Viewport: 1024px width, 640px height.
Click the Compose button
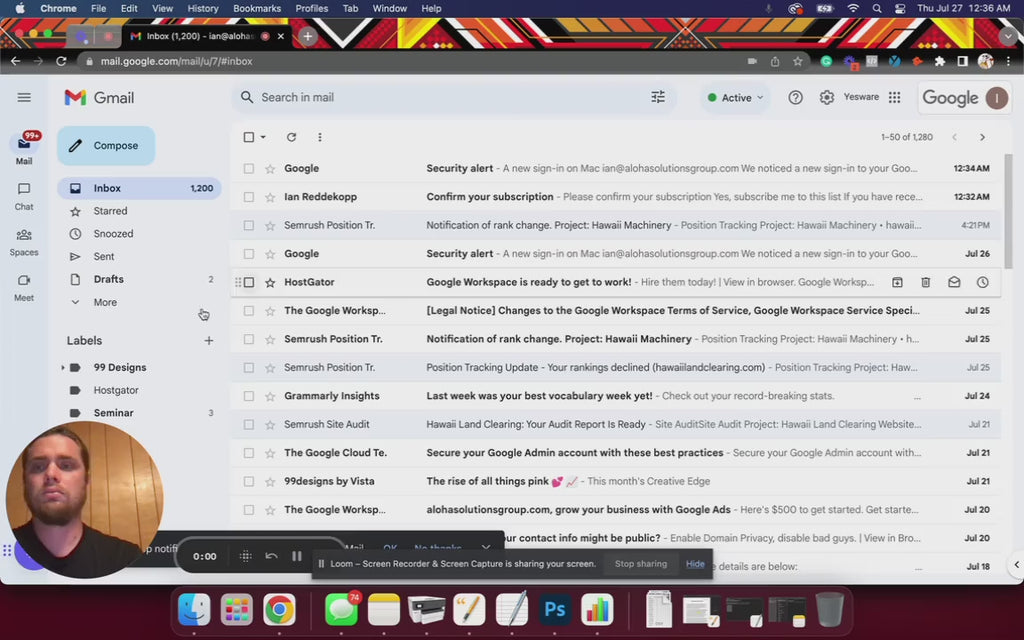tap(106, 146)
